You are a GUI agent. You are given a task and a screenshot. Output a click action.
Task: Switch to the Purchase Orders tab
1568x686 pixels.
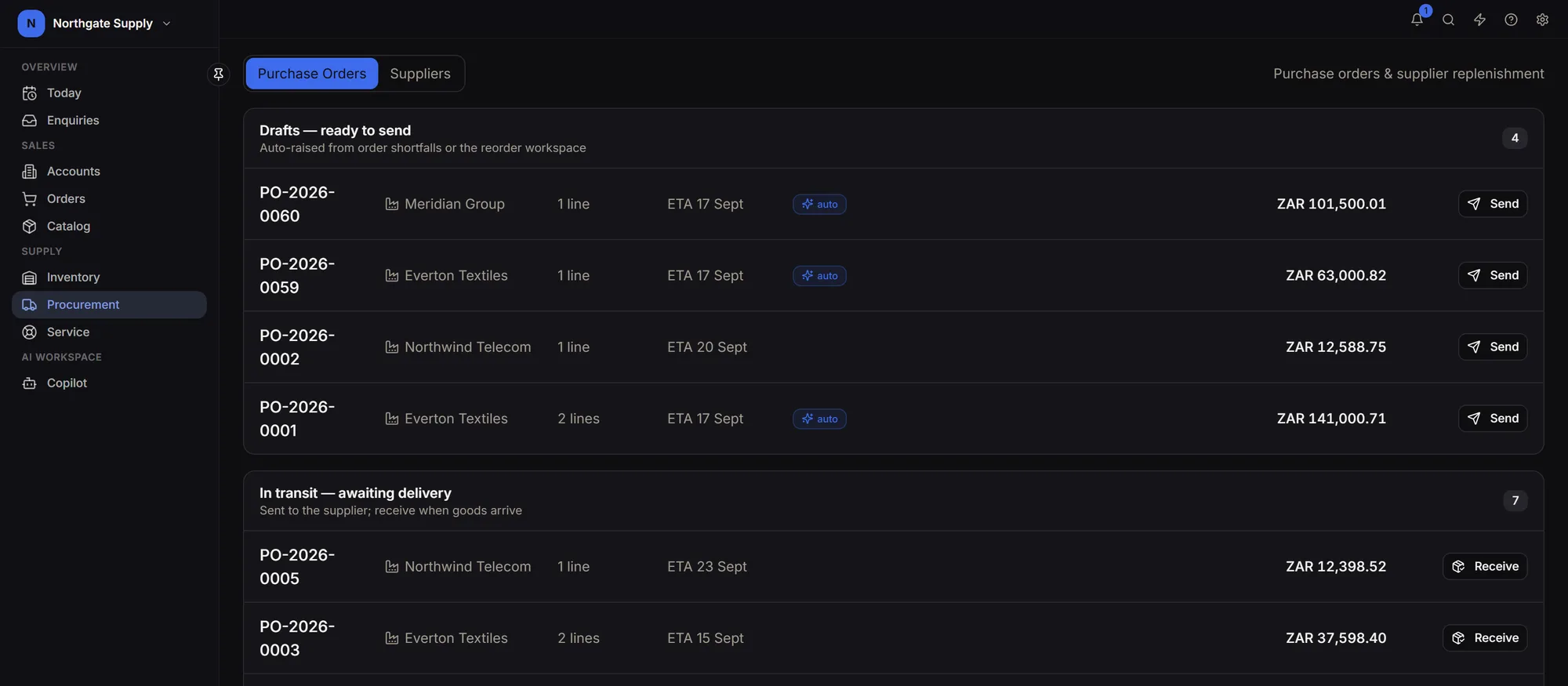click(x=312, y=74)
